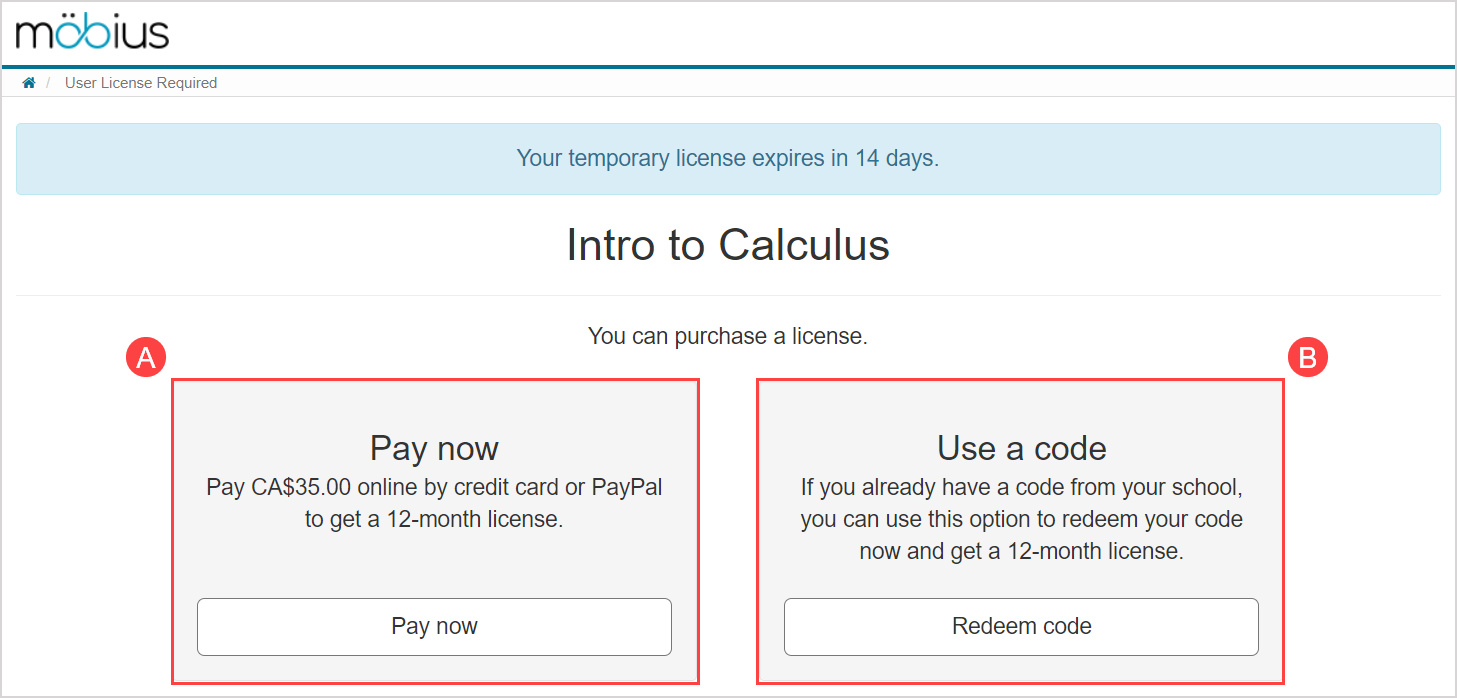Click the "You can purchase a license." text
Image resolution: width=1457 pixels, height=698 pixels.
click(728, 336)
